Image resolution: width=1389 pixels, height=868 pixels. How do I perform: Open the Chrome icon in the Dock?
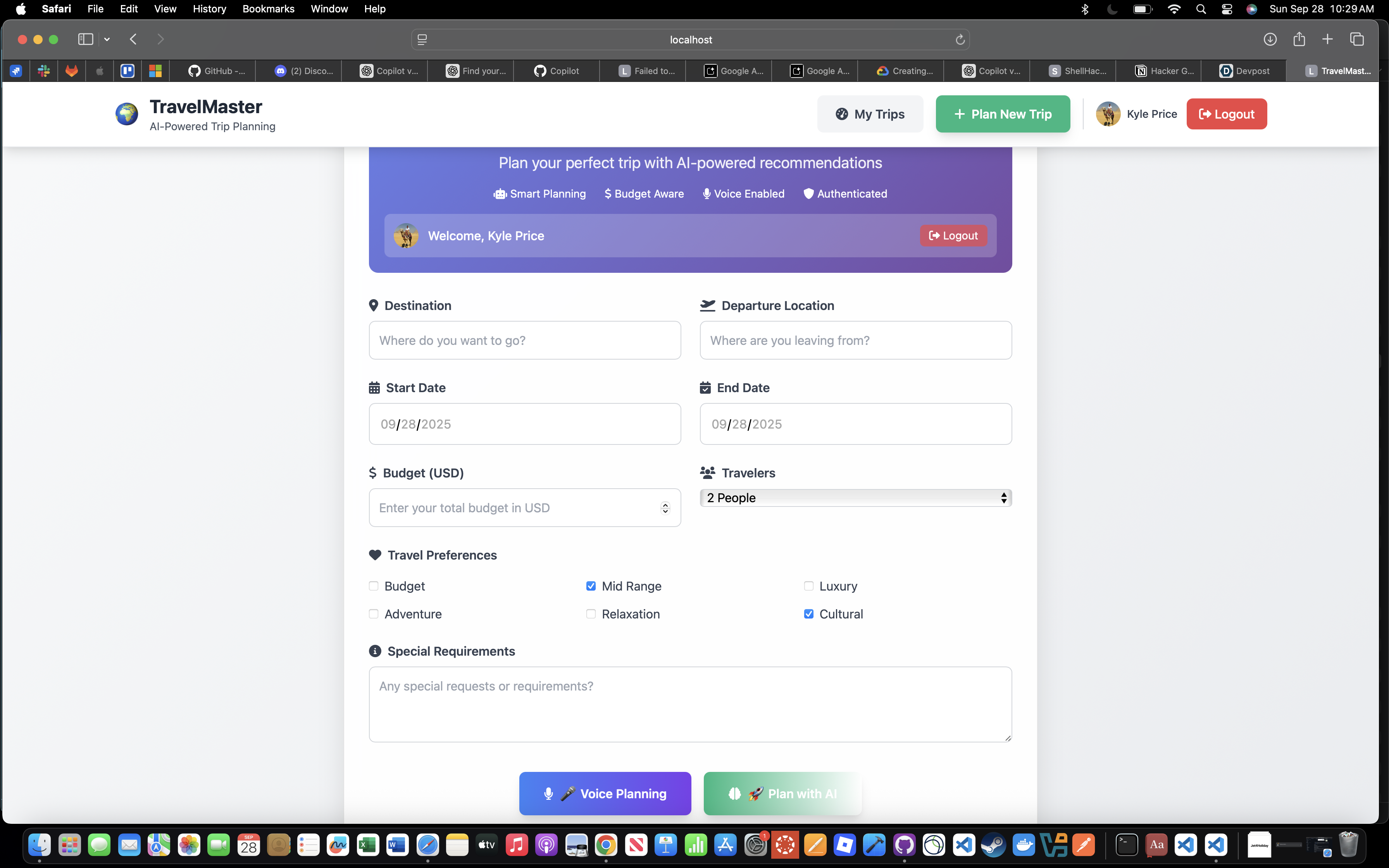(x=605, y=845)
